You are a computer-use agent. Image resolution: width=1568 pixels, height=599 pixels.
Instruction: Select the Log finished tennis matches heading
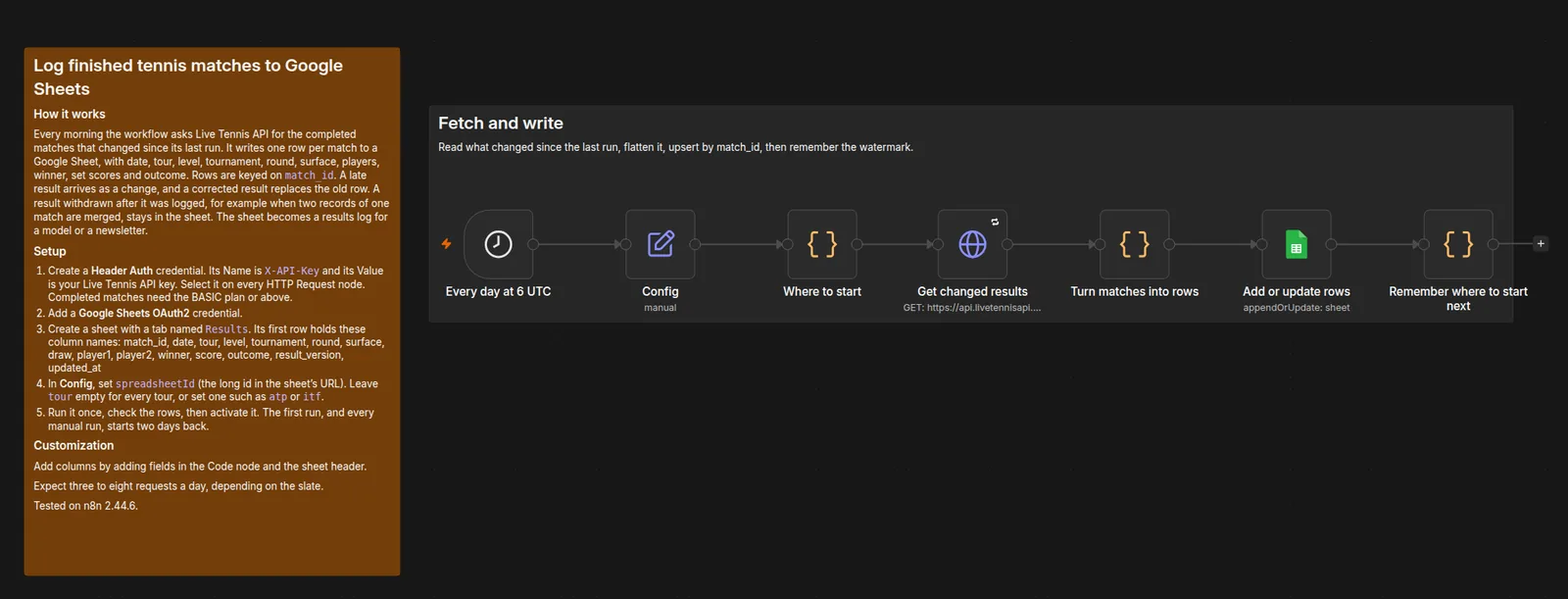click(188, 77)
